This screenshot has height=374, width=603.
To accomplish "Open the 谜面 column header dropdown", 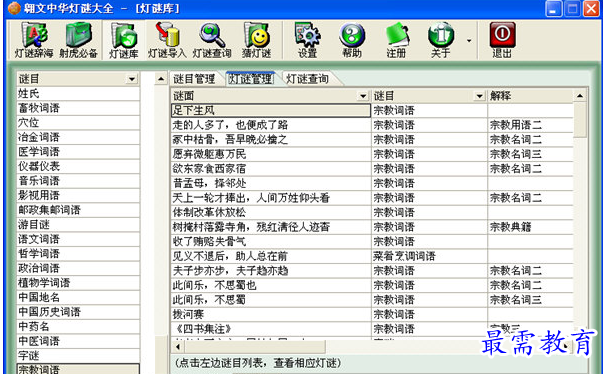I will click(x=363, y=96).
